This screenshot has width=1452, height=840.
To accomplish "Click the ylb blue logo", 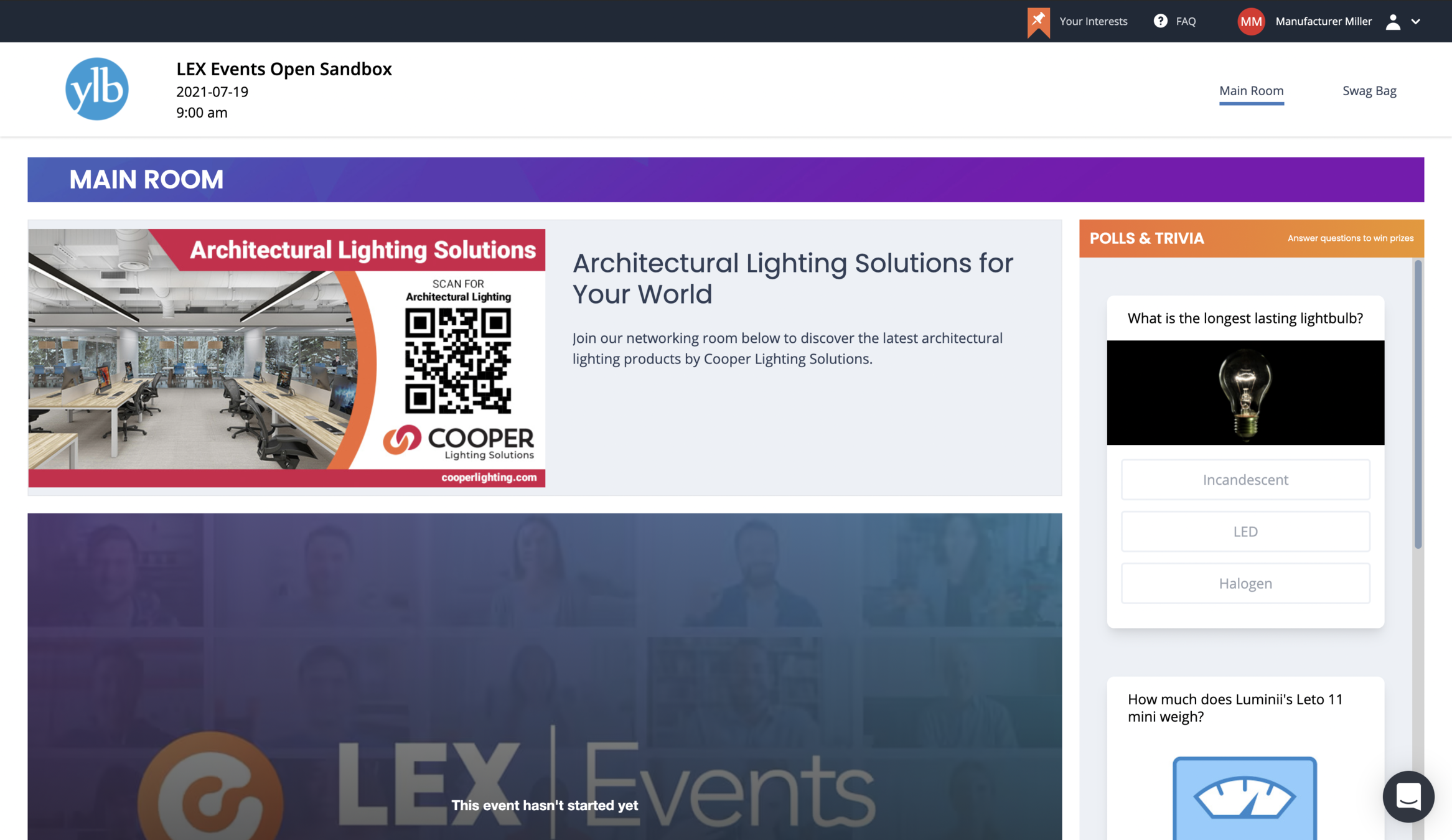I will click(97, 89).
